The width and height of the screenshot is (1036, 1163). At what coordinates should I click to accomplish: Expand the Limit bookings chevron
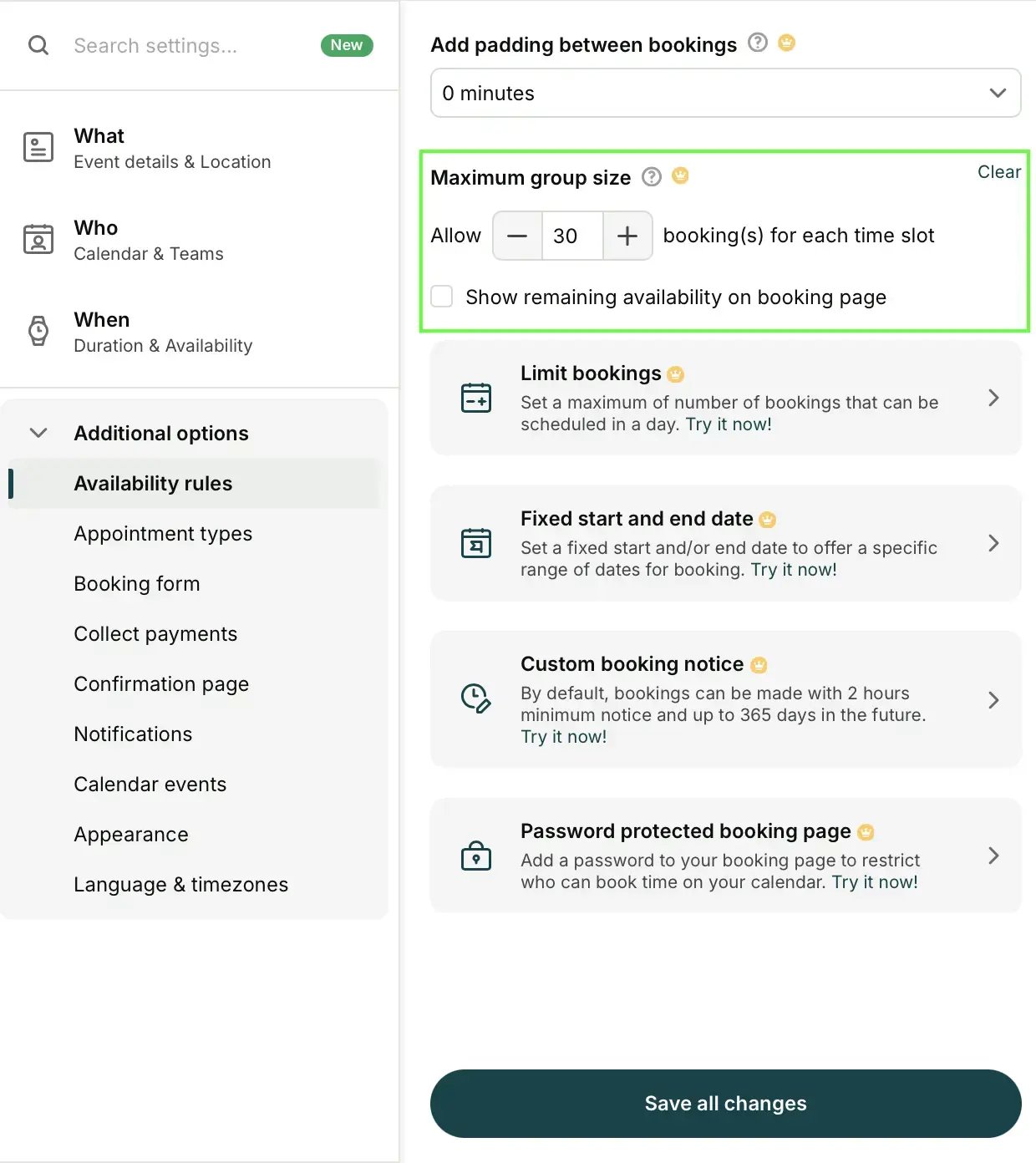993,398
